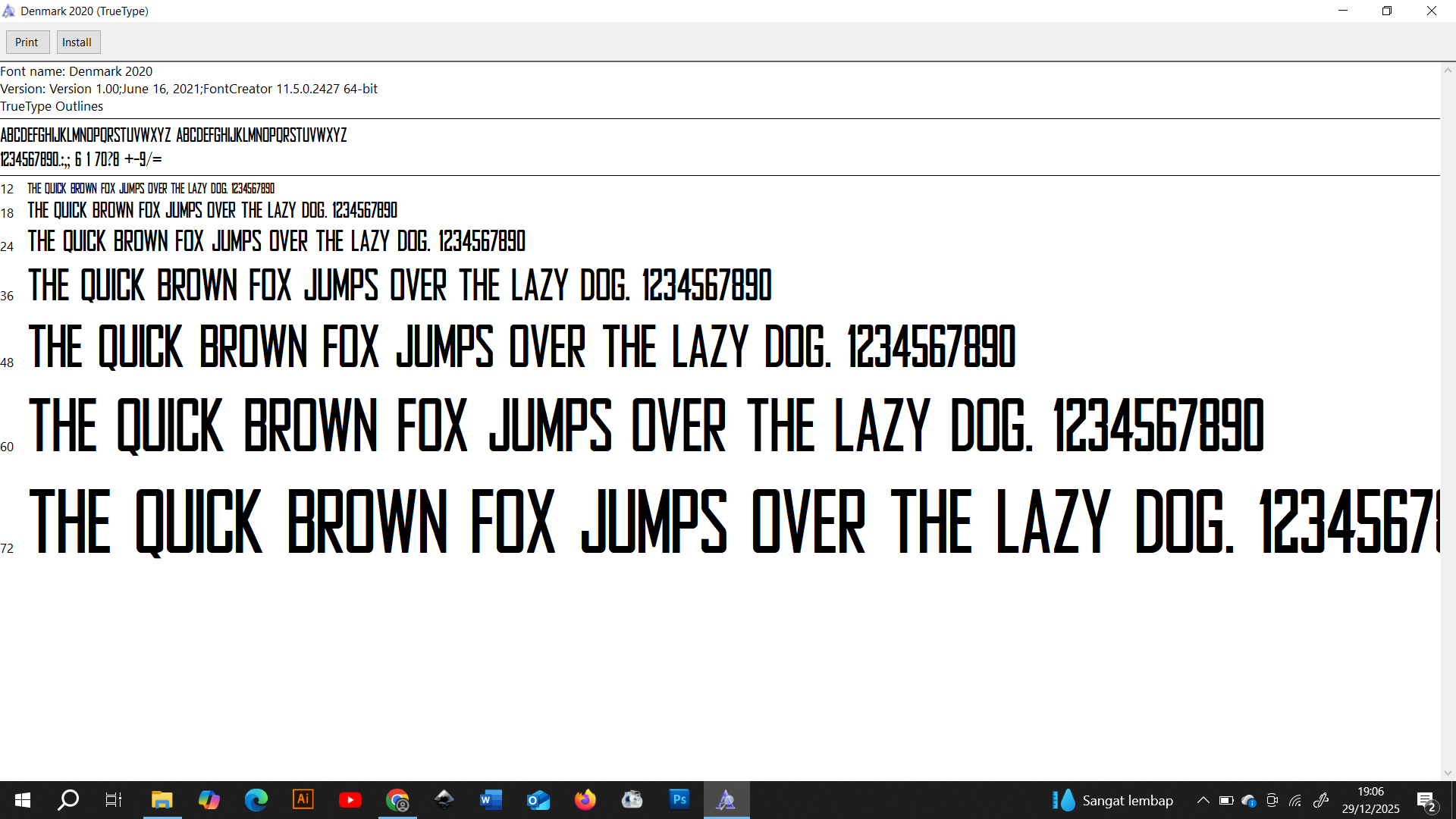Open the Inkscape taskbar icon
The image size is (1456, 819).
click(444, 800)
